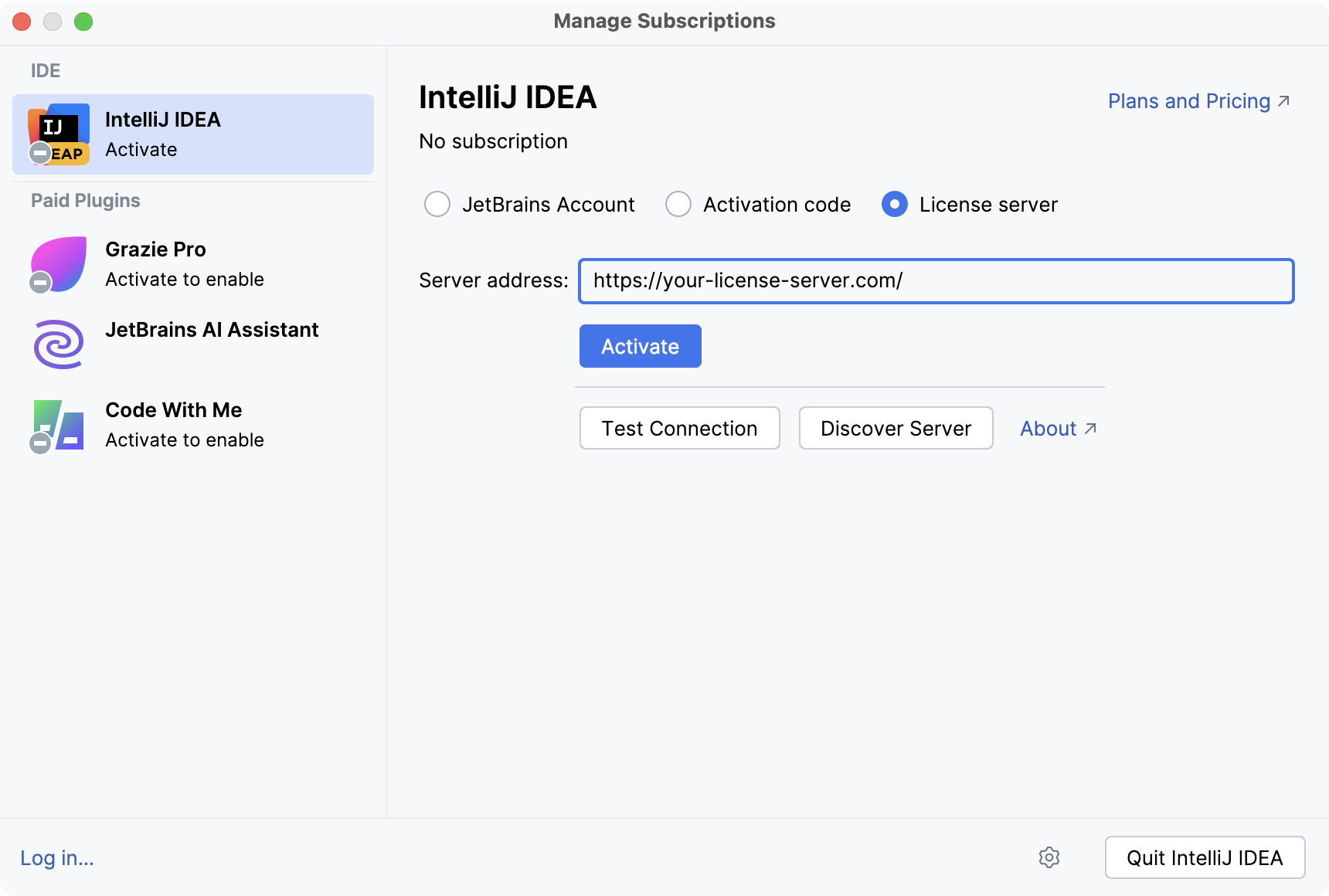Click the external link arrow beside About
Image resolution: width=1329 pixels, height=896 pixels.
1091,427
